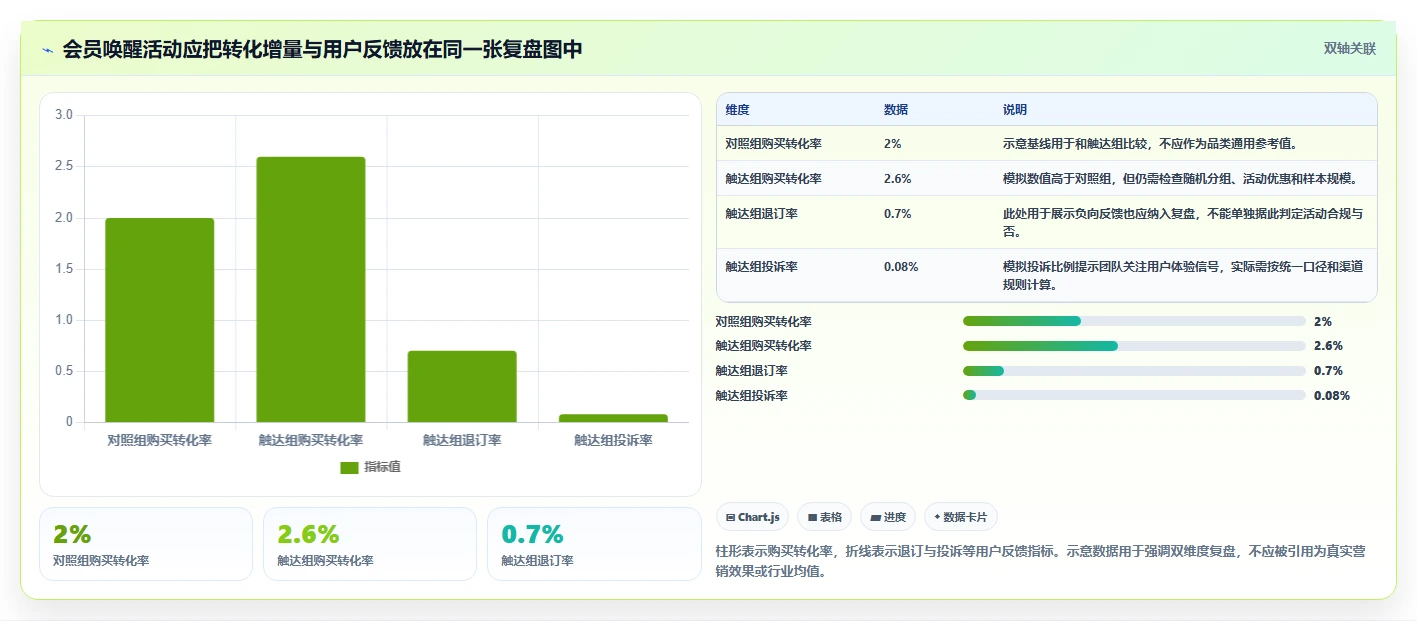
Task: Open the 2% 对照组购买转化率 data card
Action: point(146,544)
